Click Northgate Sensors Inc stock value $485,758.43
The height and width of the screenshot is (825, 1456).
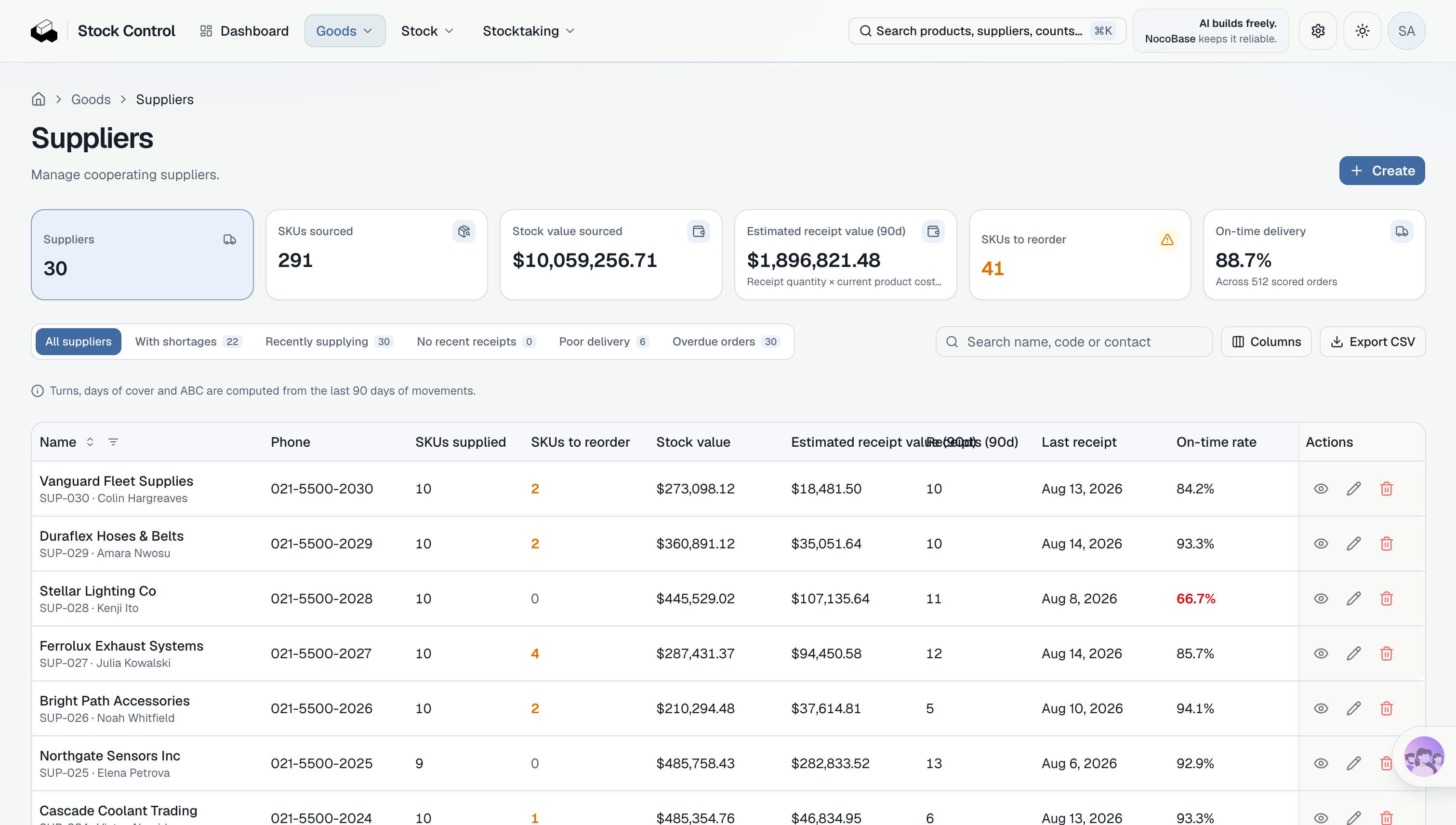click(x=695, y=764)
